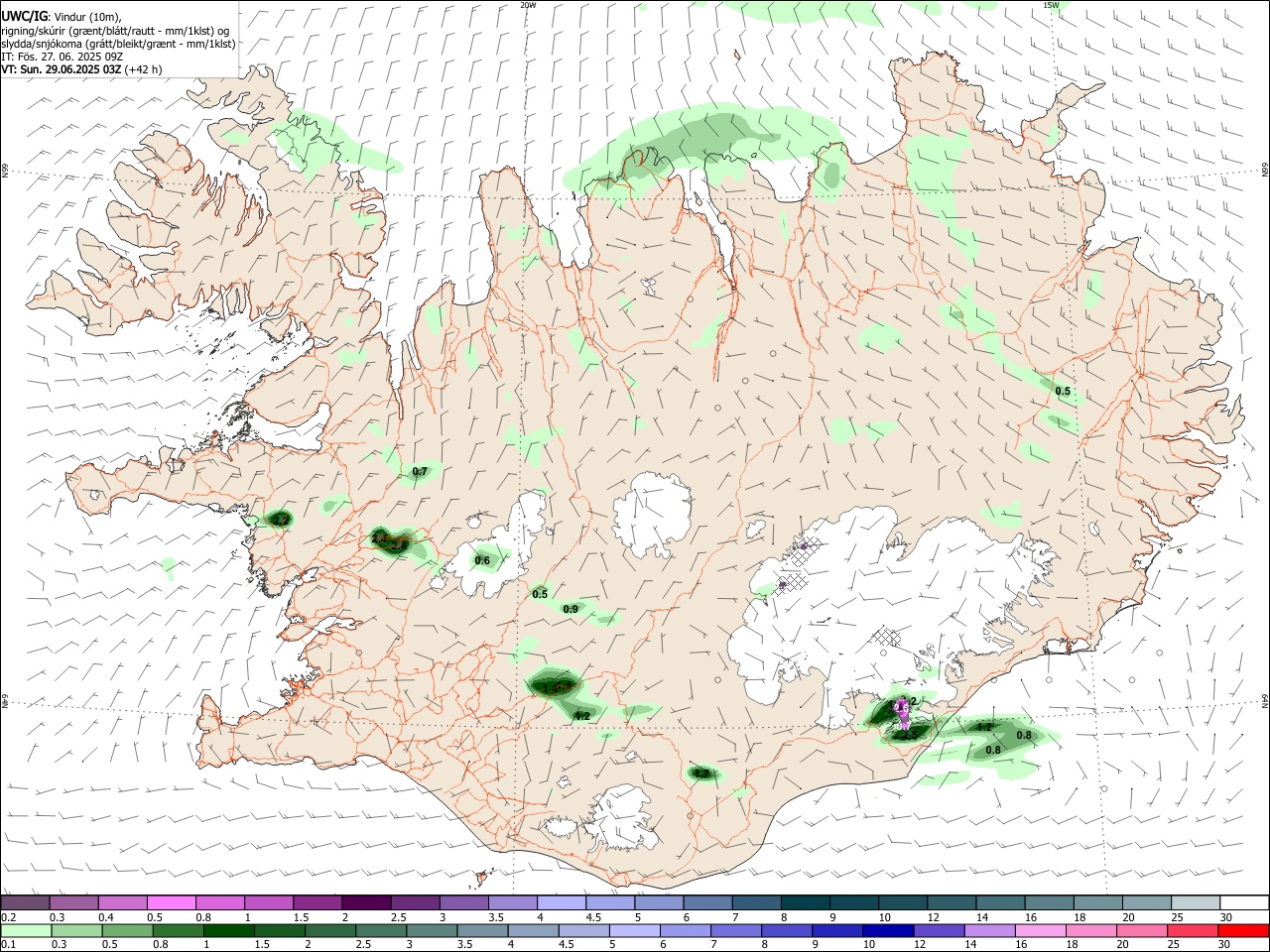
Task: Click the 0.1 label in the lower legend
Action: (x=8, y=945)
